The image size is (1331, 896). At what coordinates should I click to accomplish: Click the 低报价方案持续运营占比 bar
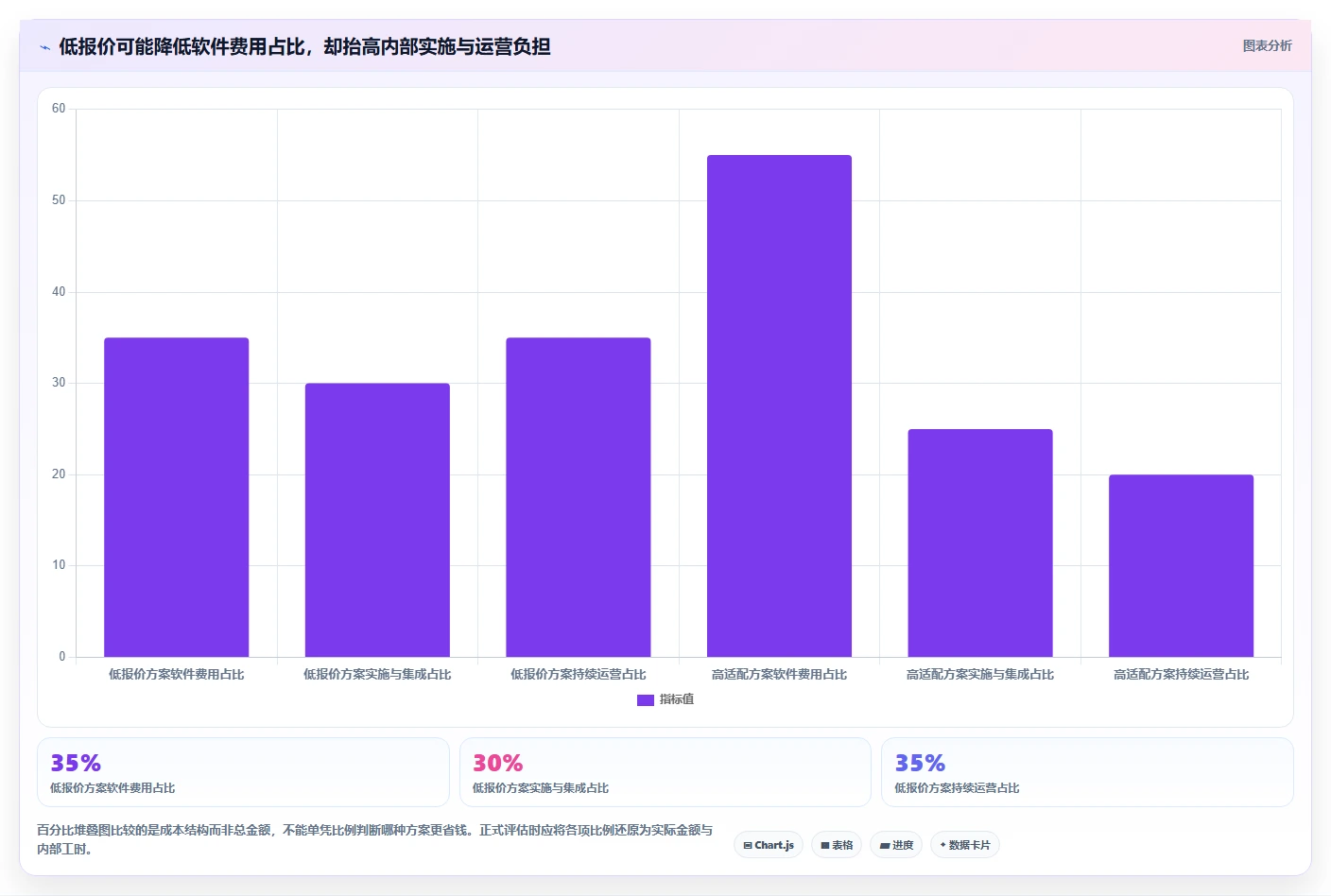pyautogui.click(x=579, y=497)
